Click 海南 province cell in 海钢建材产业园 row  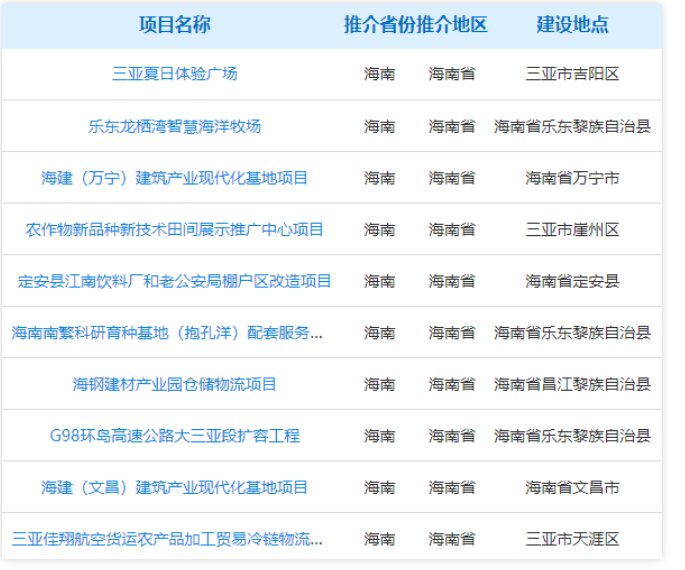click(x=380, y=384)
